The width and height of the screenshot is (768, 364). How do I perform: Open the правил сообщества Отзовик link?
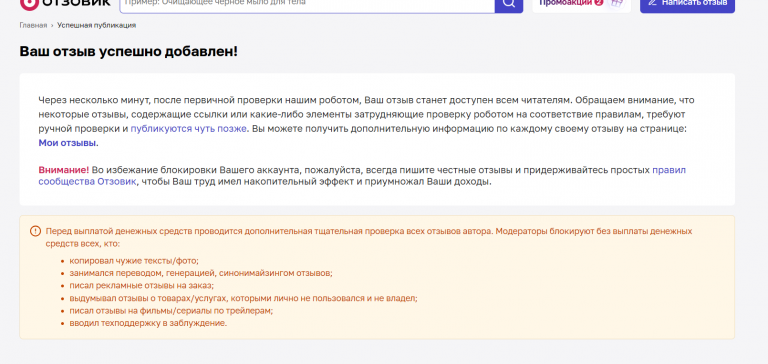click(362, 176)
